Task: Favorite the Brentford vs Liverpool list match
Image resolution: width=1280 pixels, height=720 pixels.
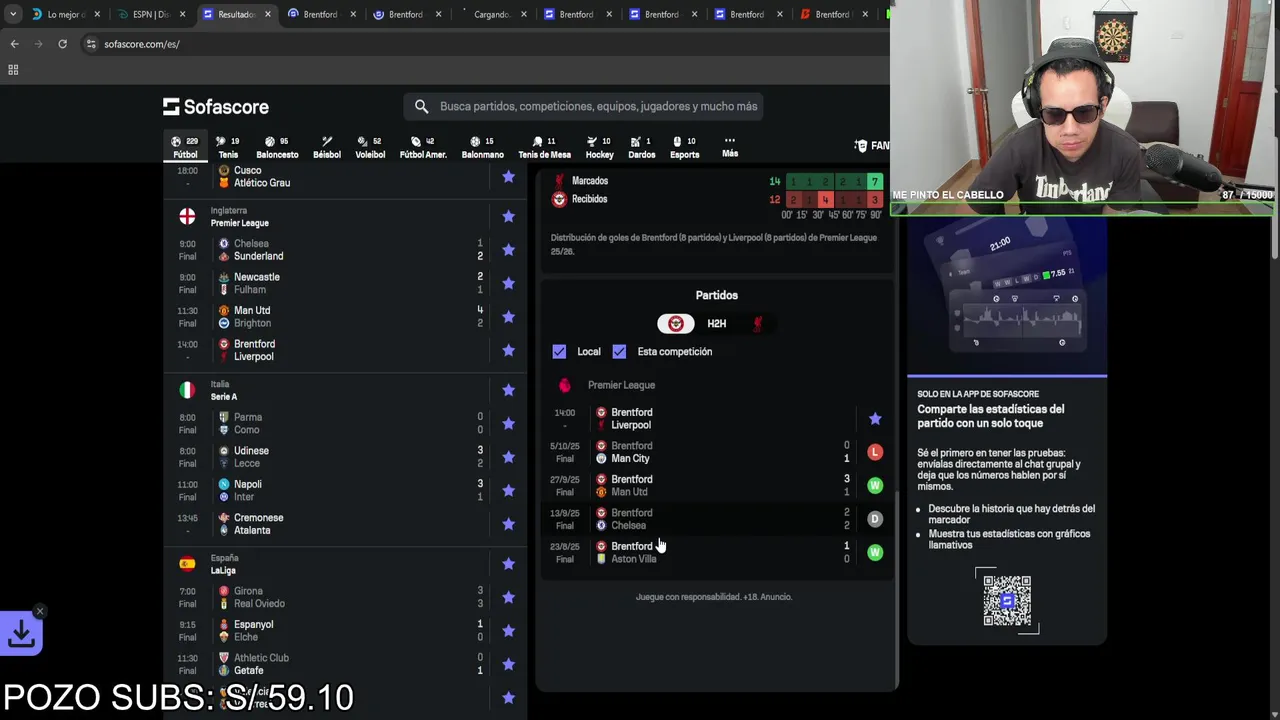Action: click(508, 350)
